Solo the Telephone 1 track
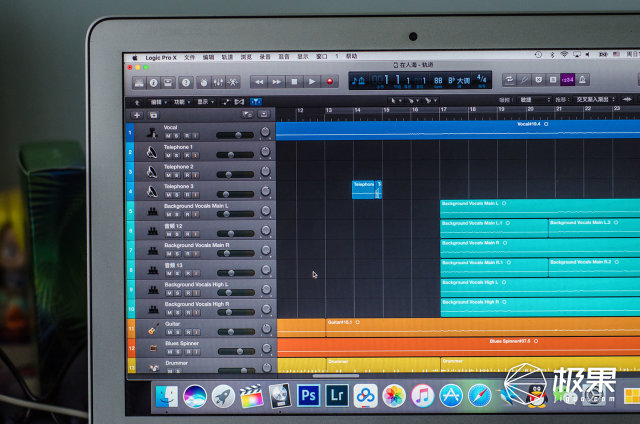Image resolution: width=640 pixels, height=424 pixels. pos(176,155)
